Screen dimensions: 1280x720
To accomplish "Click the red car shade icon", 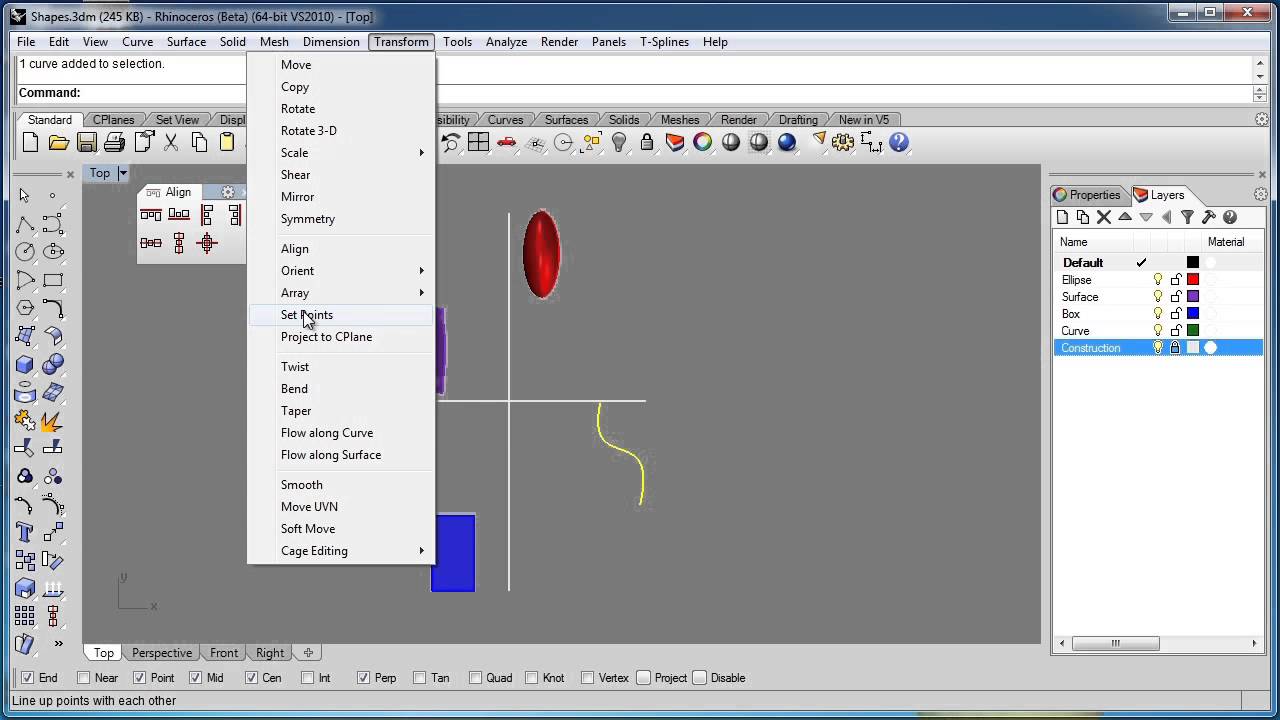I will tap(506, 142).
